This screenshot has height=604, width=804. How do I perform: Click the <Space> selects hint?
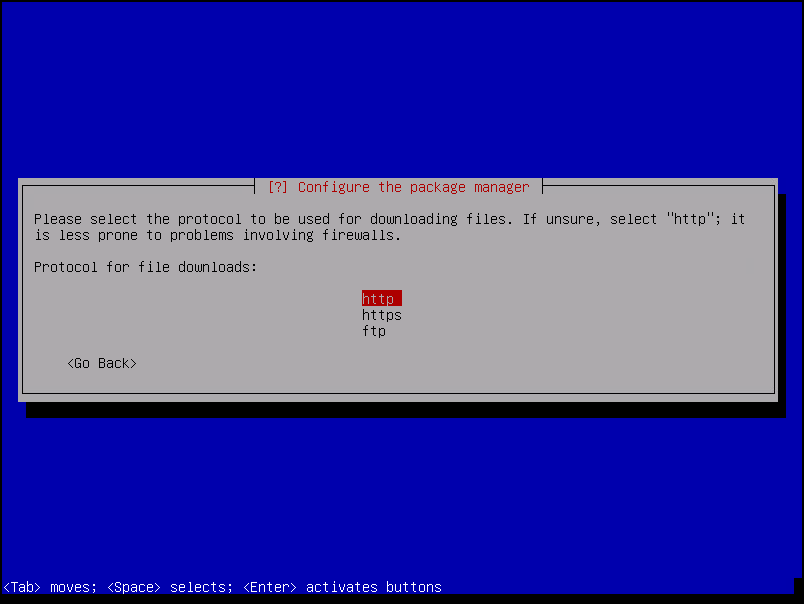[x=170, y=587]
